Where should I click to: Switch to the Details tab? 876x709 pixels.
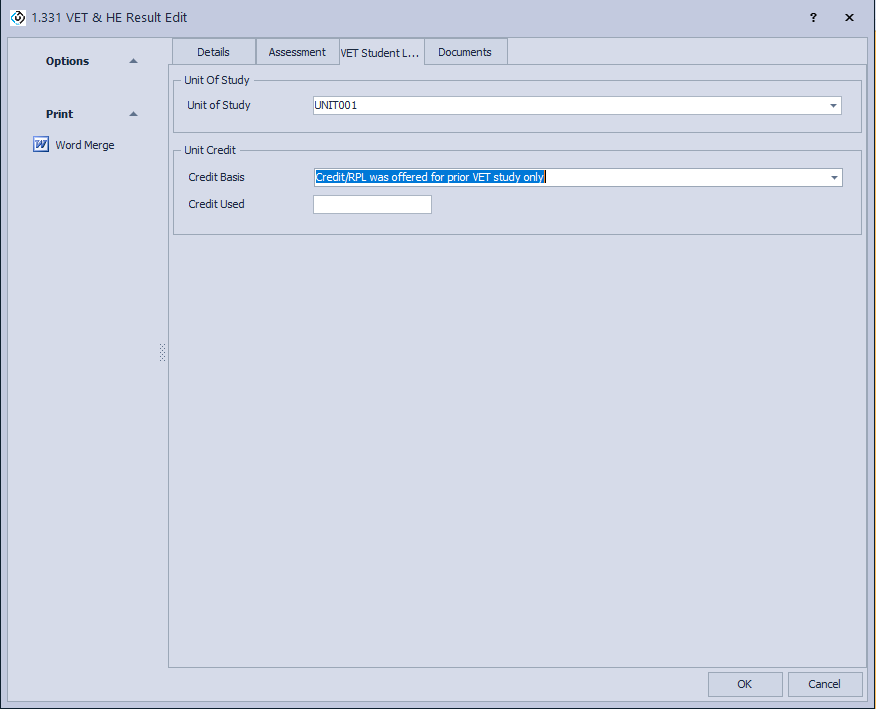[x=213, y=52]
